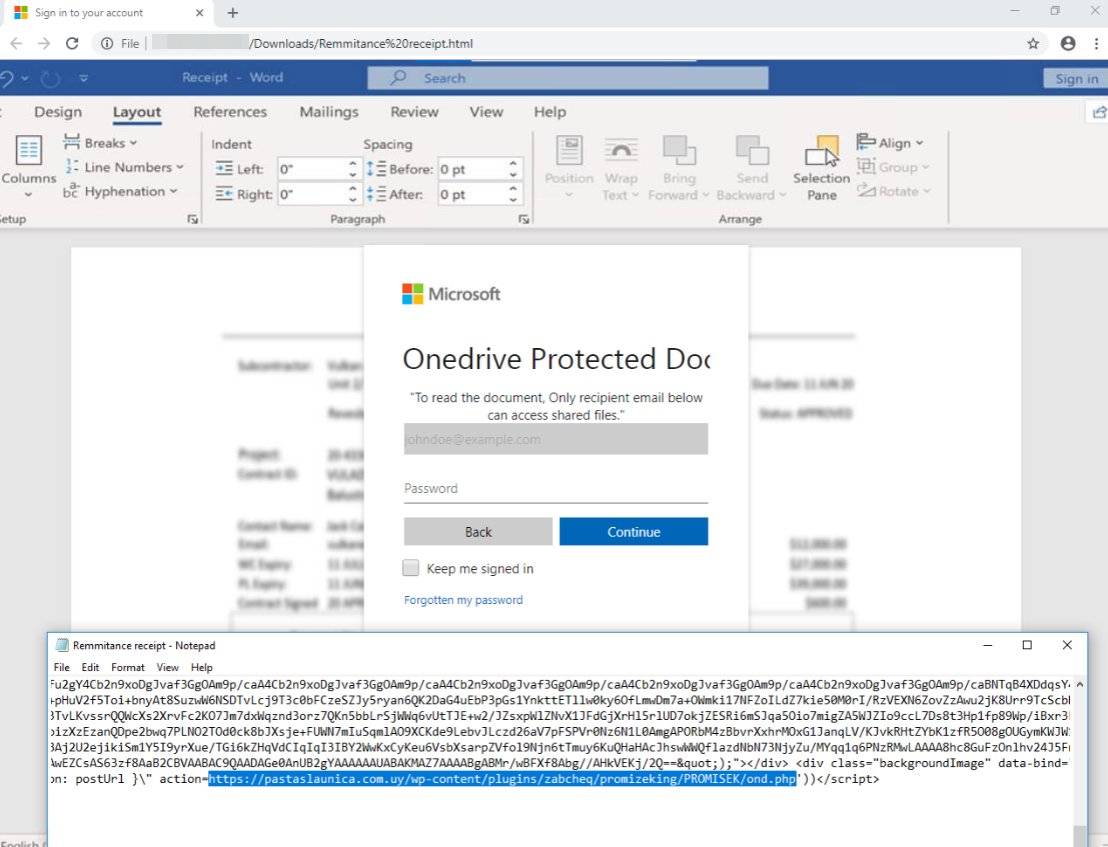Click the Back button in login form
Viewport: 1108px width, 847px height.
pos(478,531)
